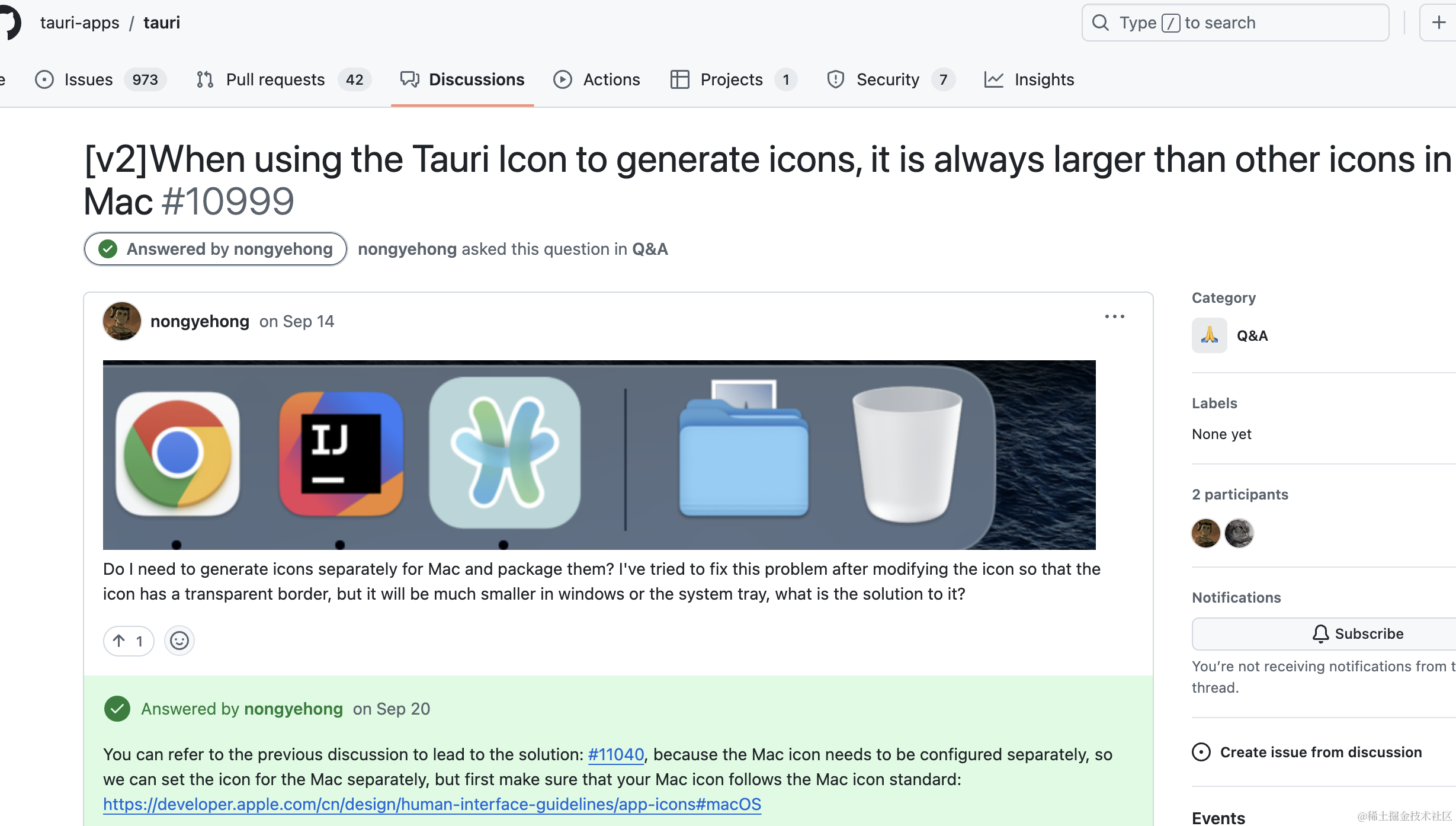
Task: Upvote the discussion question
Action: [x=129, y=641]
